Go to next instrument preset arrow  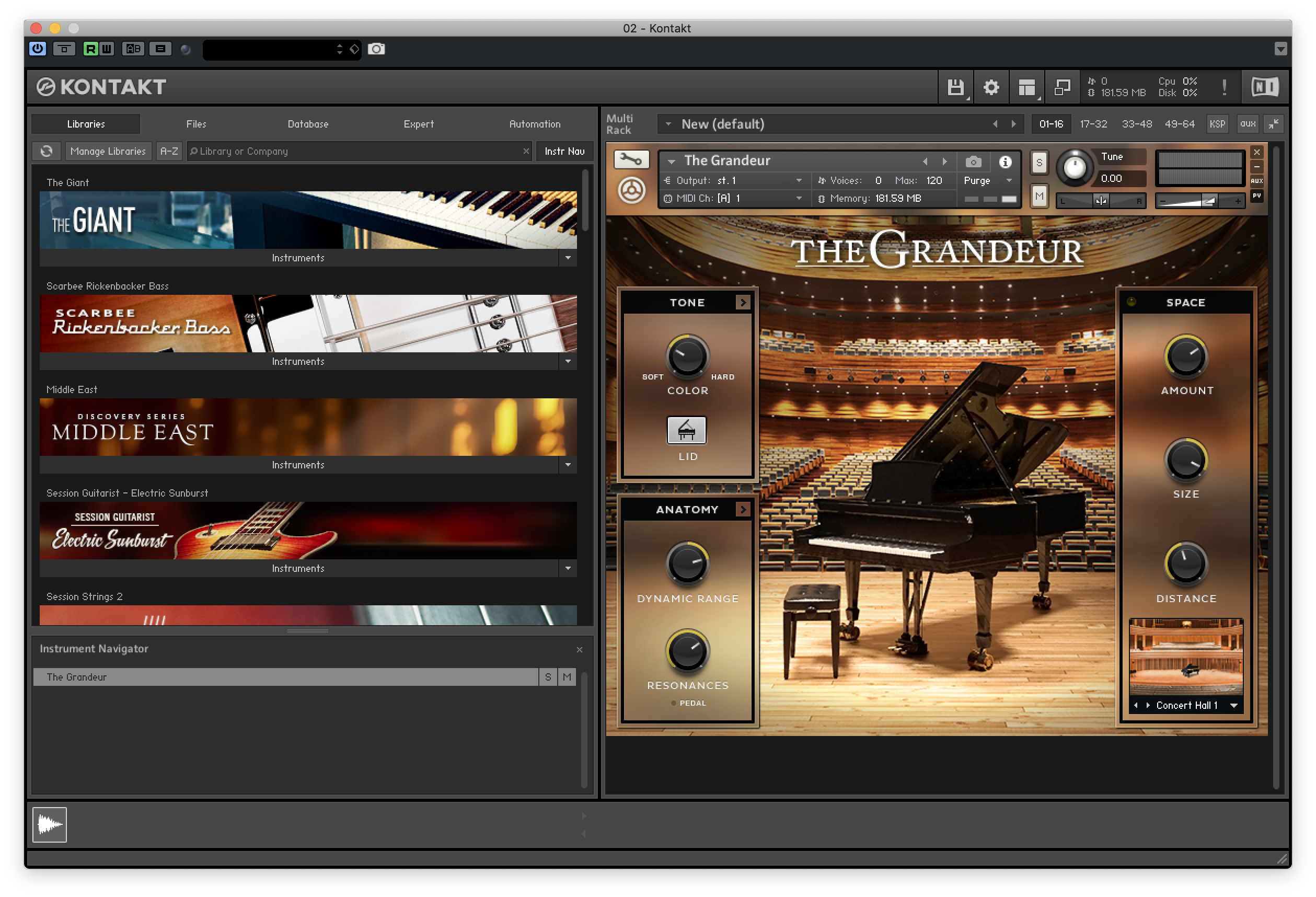tap(944, 162)
